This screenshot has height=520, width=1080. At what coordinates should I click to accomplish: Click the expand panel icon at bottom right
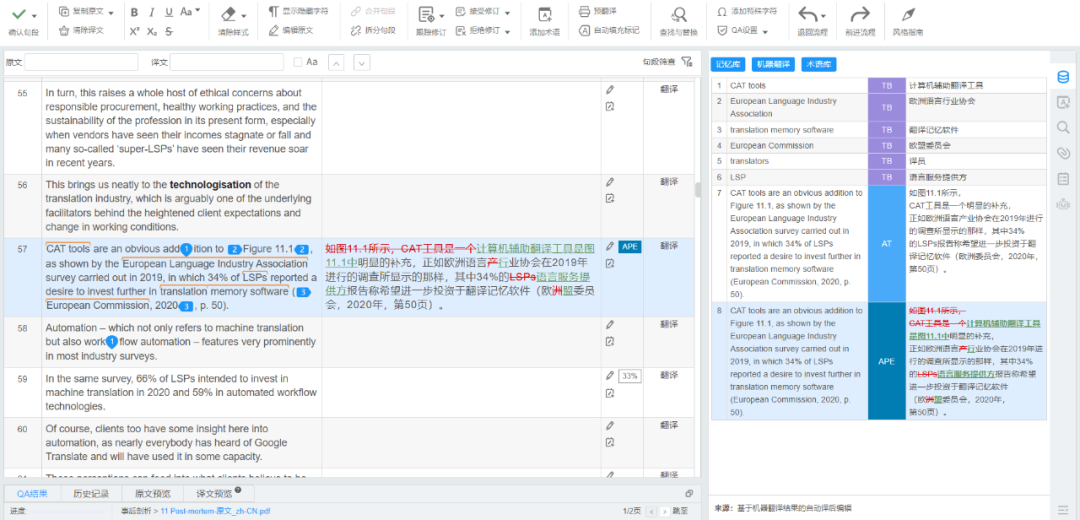tap(689, 493)
